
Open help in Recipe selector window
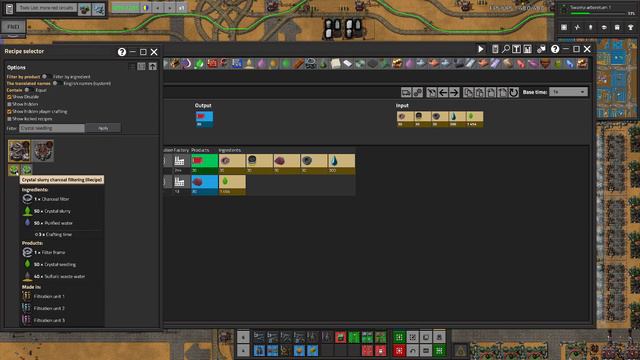pyautogui.click(x=122, y=52)
